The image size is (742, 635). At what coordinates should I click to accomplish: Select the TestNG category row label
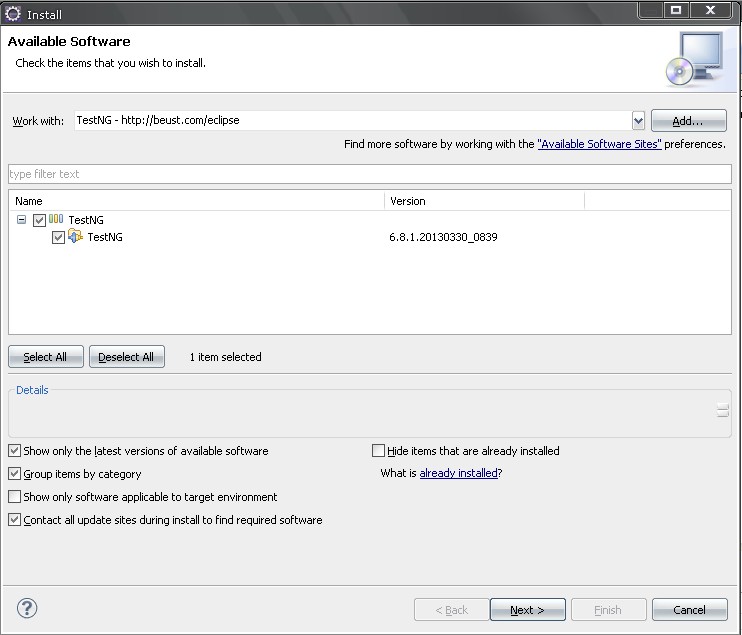tap(86, 220)
